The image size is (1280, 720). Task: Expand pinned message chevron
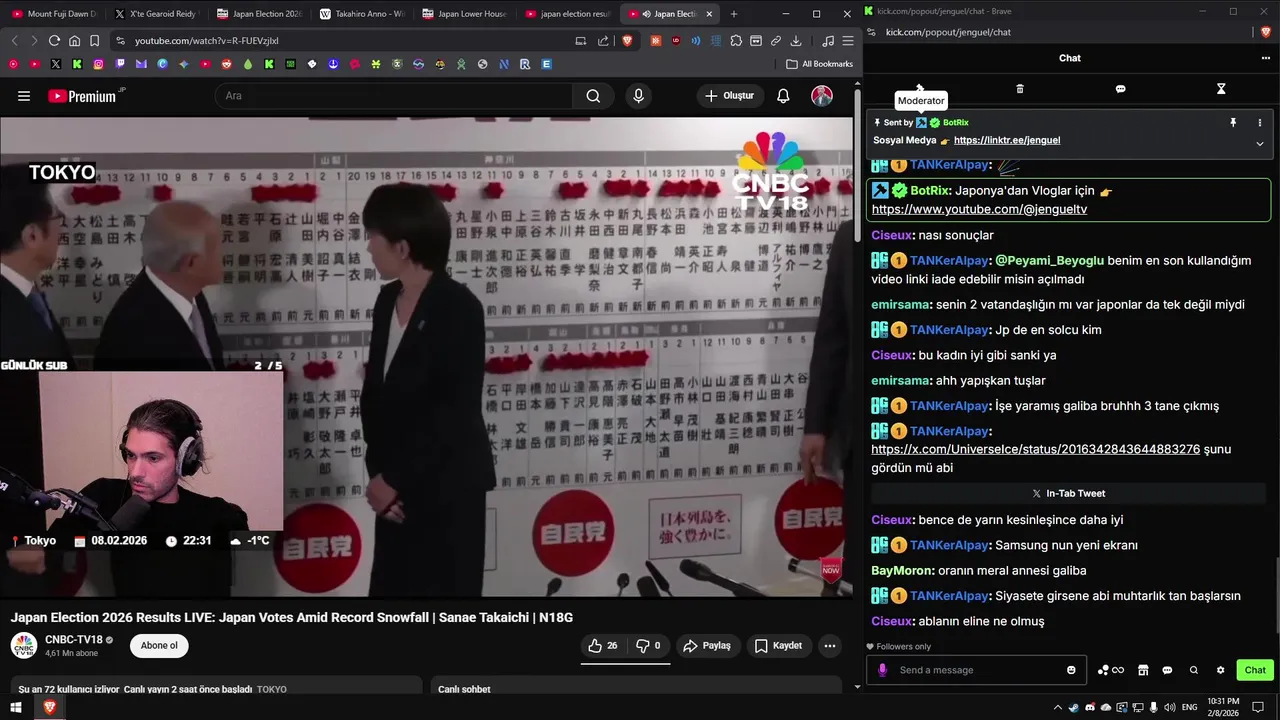(1260, 144)
